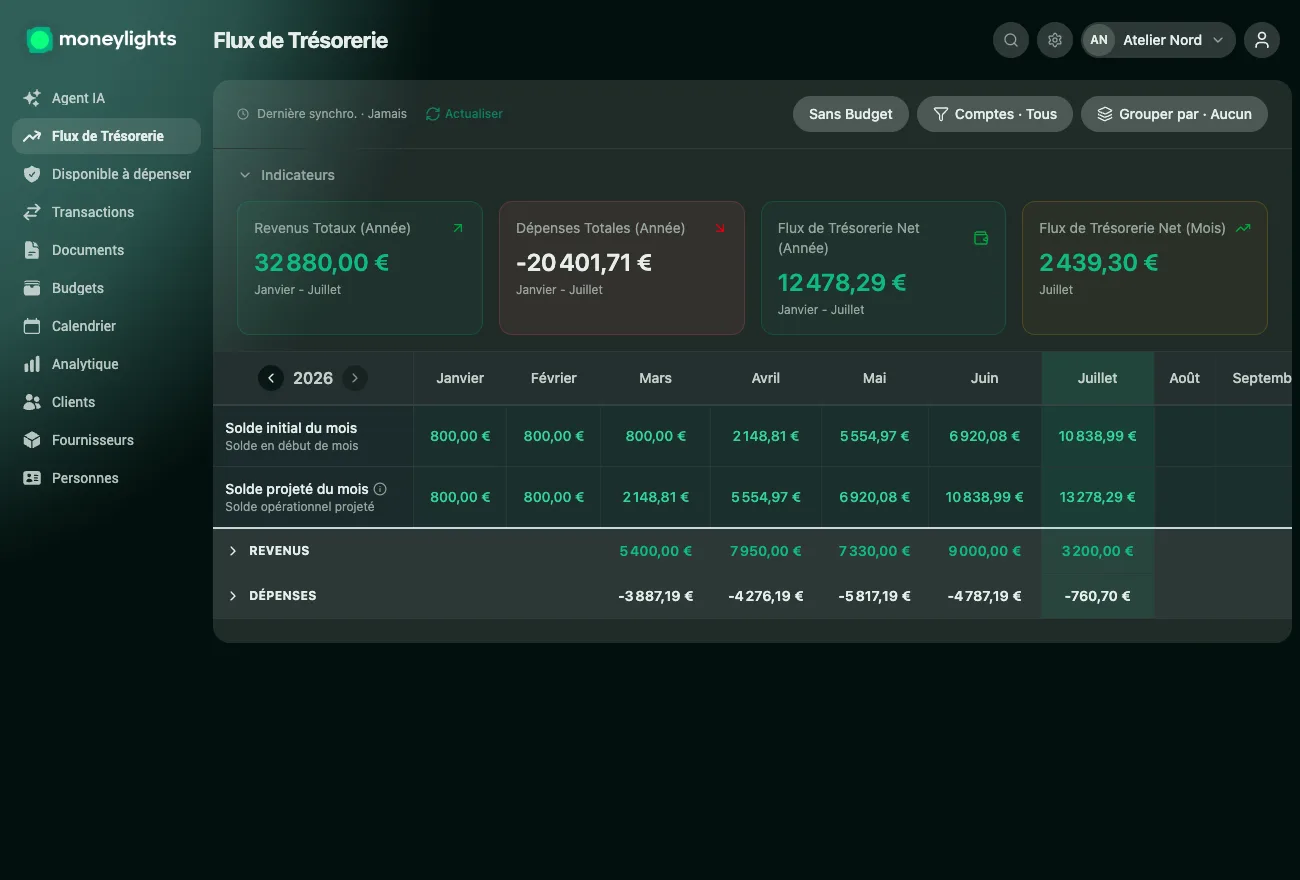Click the Documents file icon

point(32,250)
